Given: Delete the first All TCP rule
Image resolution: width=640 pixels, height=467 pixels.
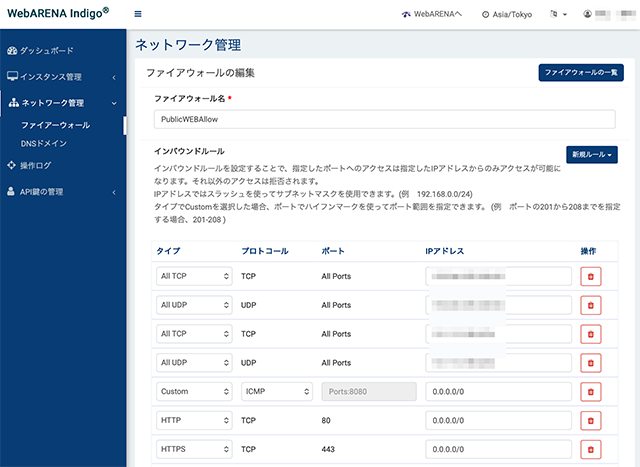Looking at the screenshot, I should (x=590, y=276).
